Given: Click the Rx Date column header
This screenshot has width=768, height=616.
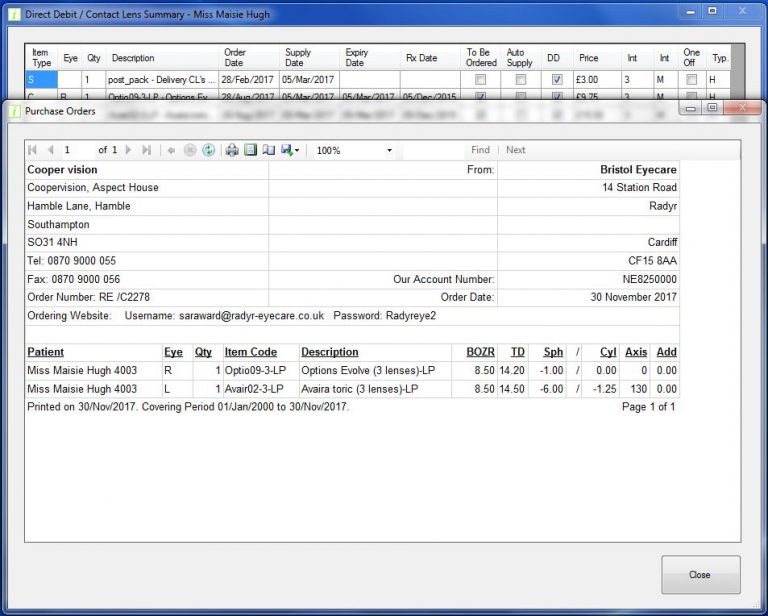Looking at the screenshot, I should 430,58.
